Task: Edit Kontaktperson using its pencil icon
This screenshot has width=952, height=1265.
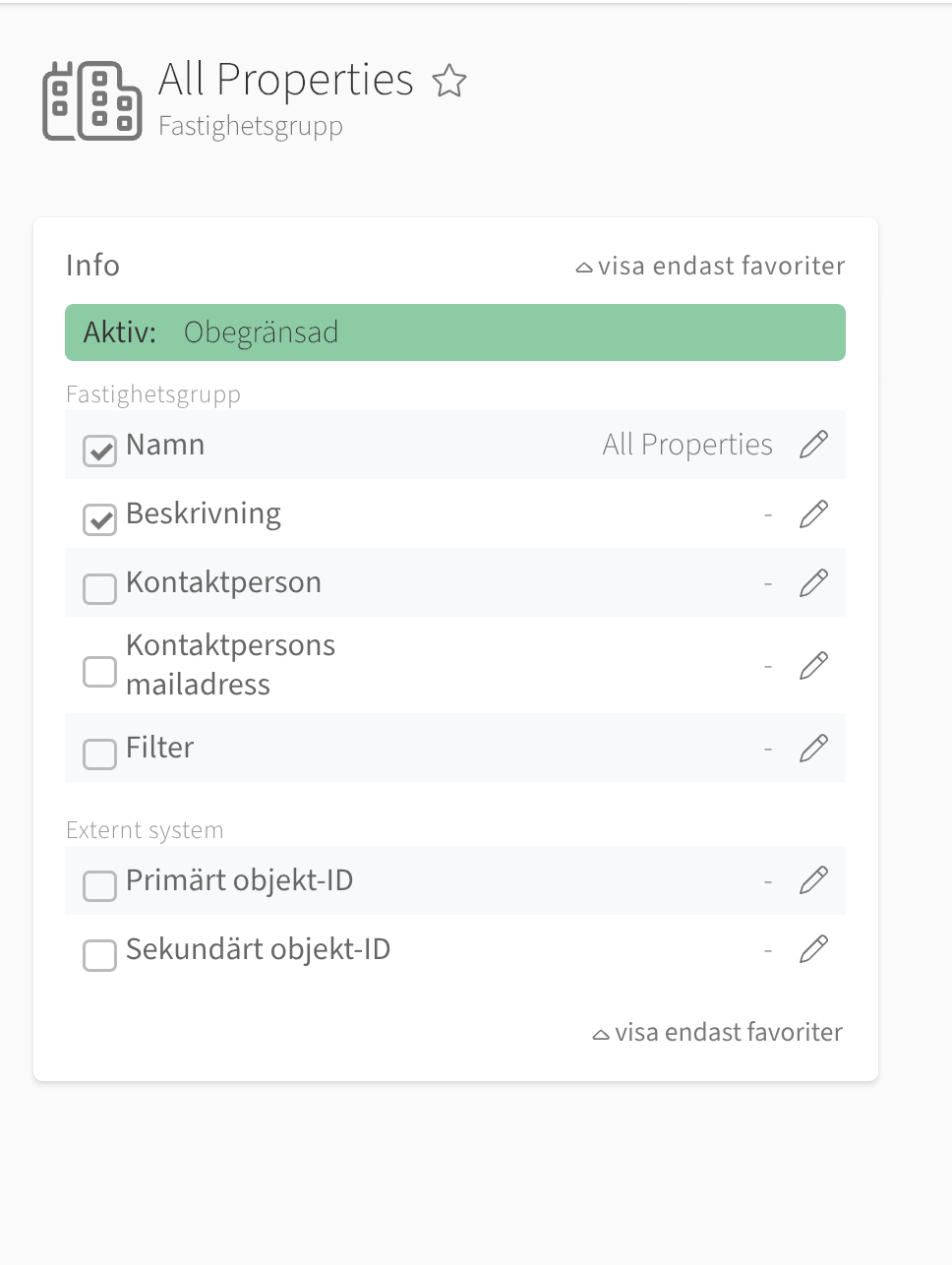Action: tap(813, 582)
